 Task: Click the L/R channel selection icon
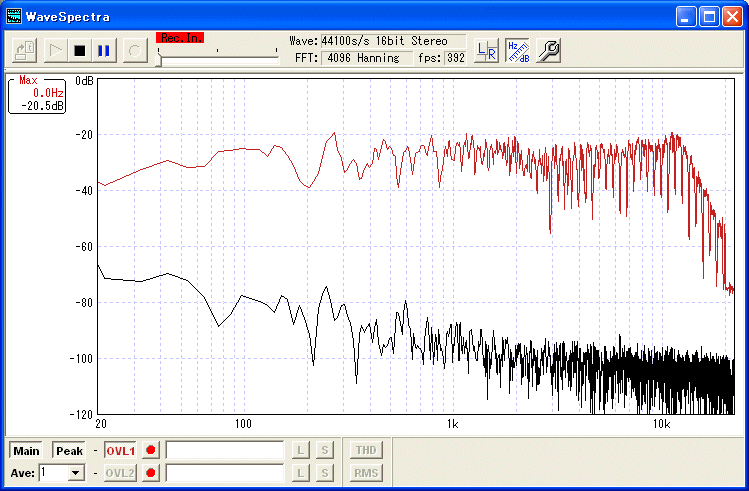pos(486,50)
